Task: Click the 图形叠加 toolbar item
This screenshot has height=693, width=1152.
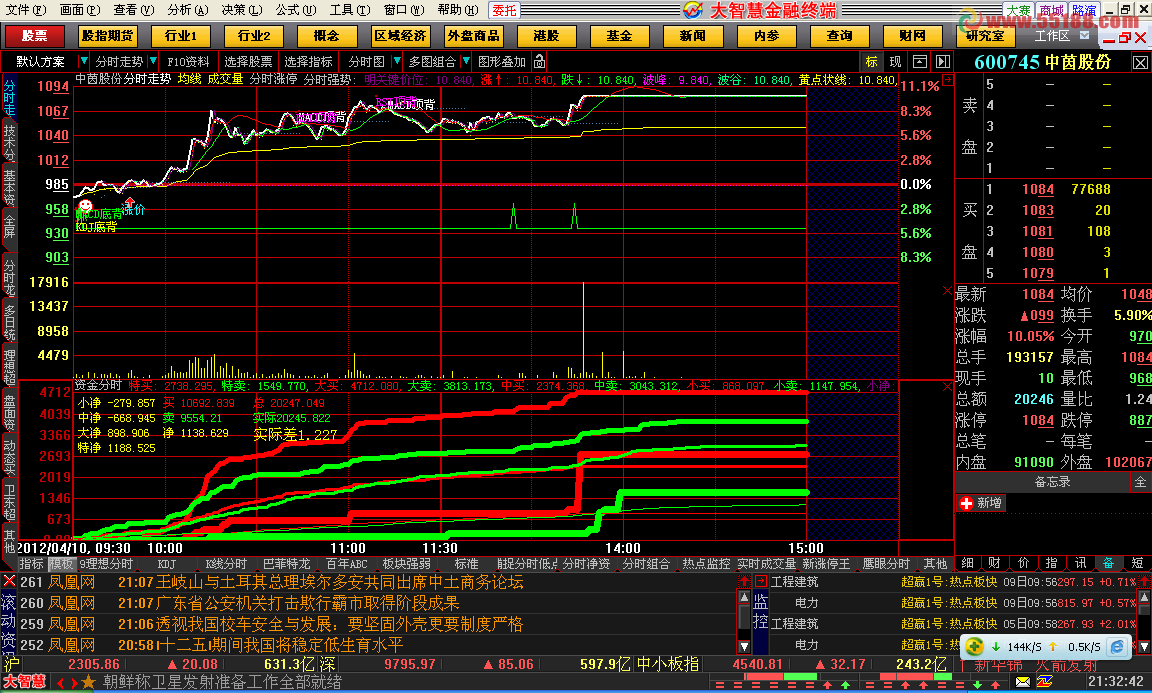Action: (x=502, y=62)
